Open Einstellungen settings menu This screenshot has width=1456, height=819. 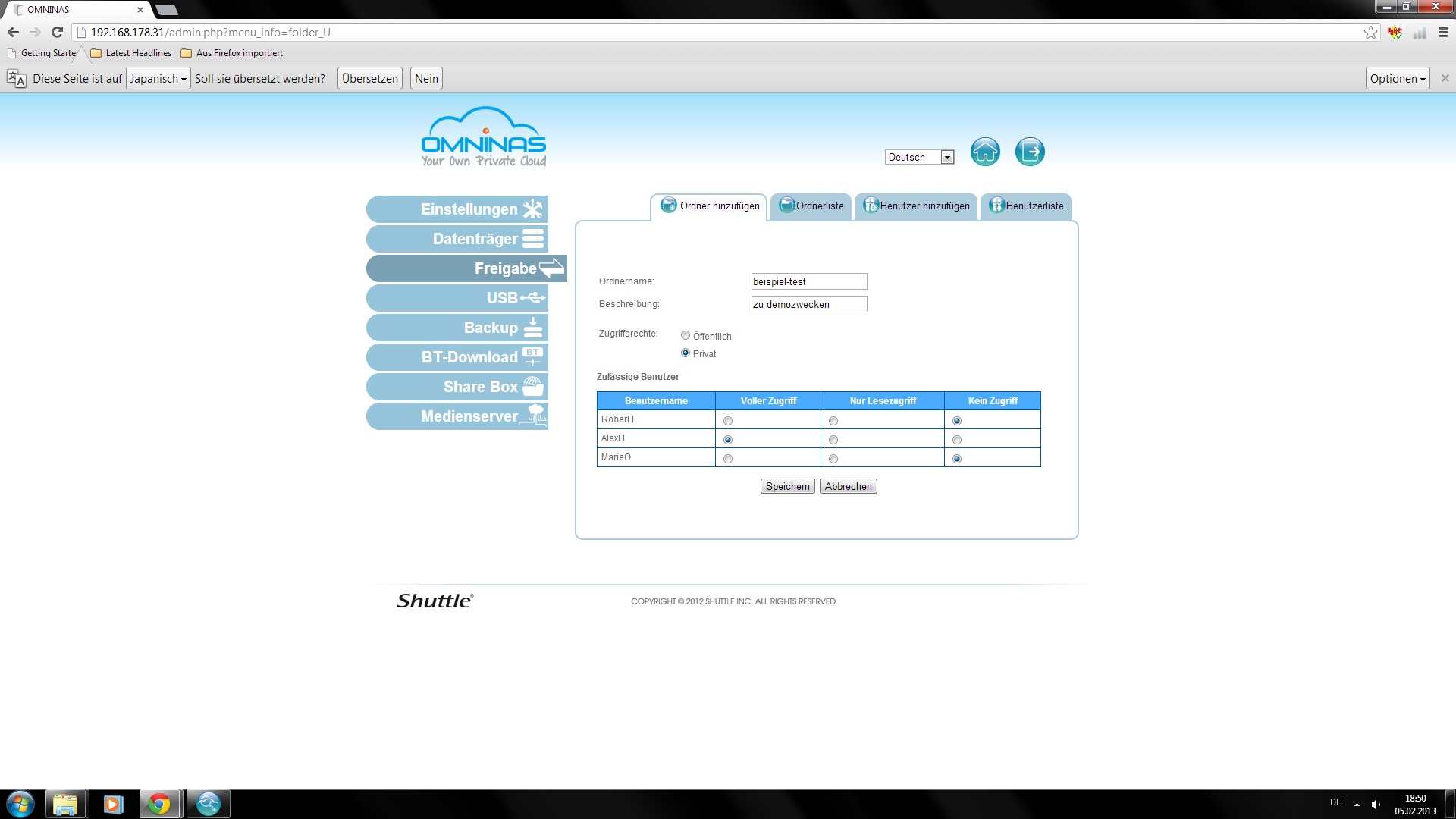457,209
